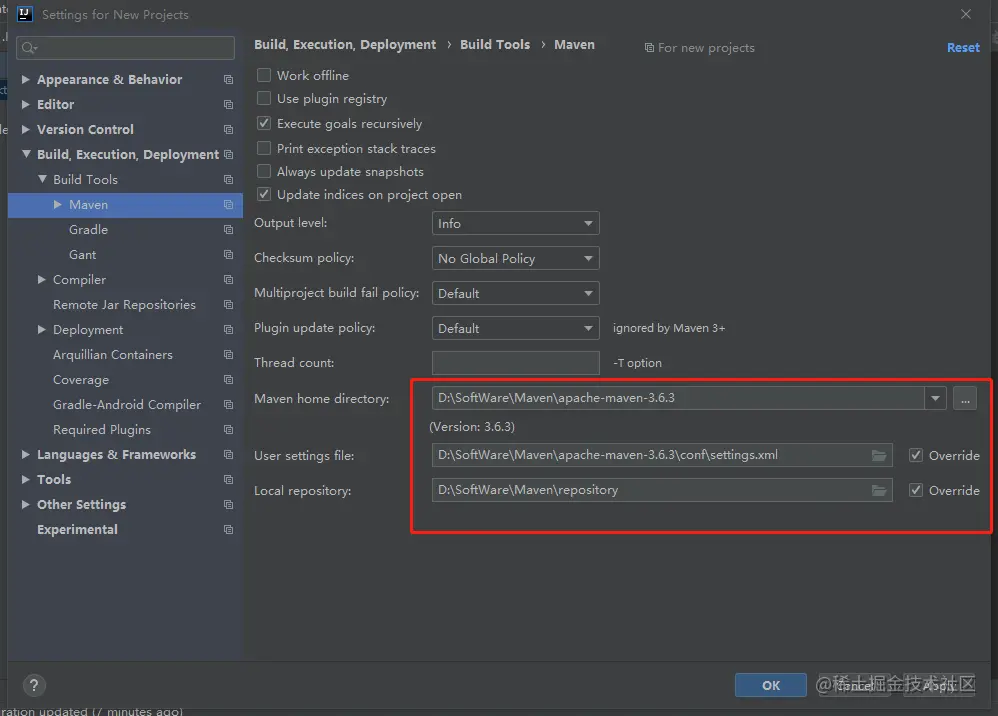998x716 pixels.
Task: Collapse Build, Execution, Deployment node
Action: point(26,154)
